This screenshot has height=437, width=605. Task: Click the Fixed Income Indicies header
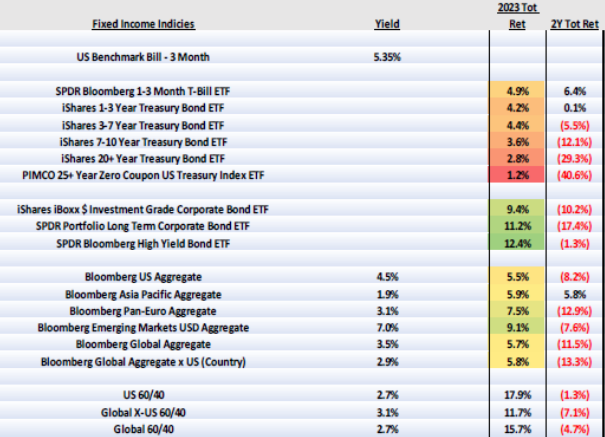(139, 23)
